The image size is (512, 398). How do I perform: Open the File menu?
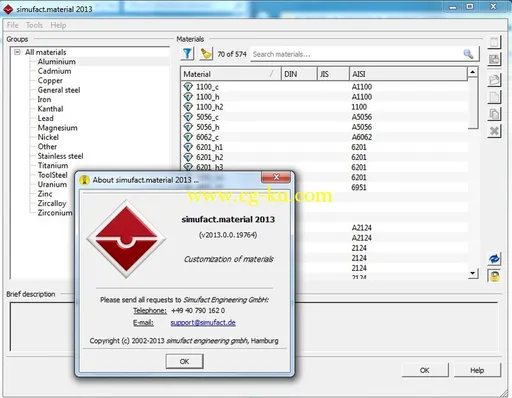[x=12, y=25]
